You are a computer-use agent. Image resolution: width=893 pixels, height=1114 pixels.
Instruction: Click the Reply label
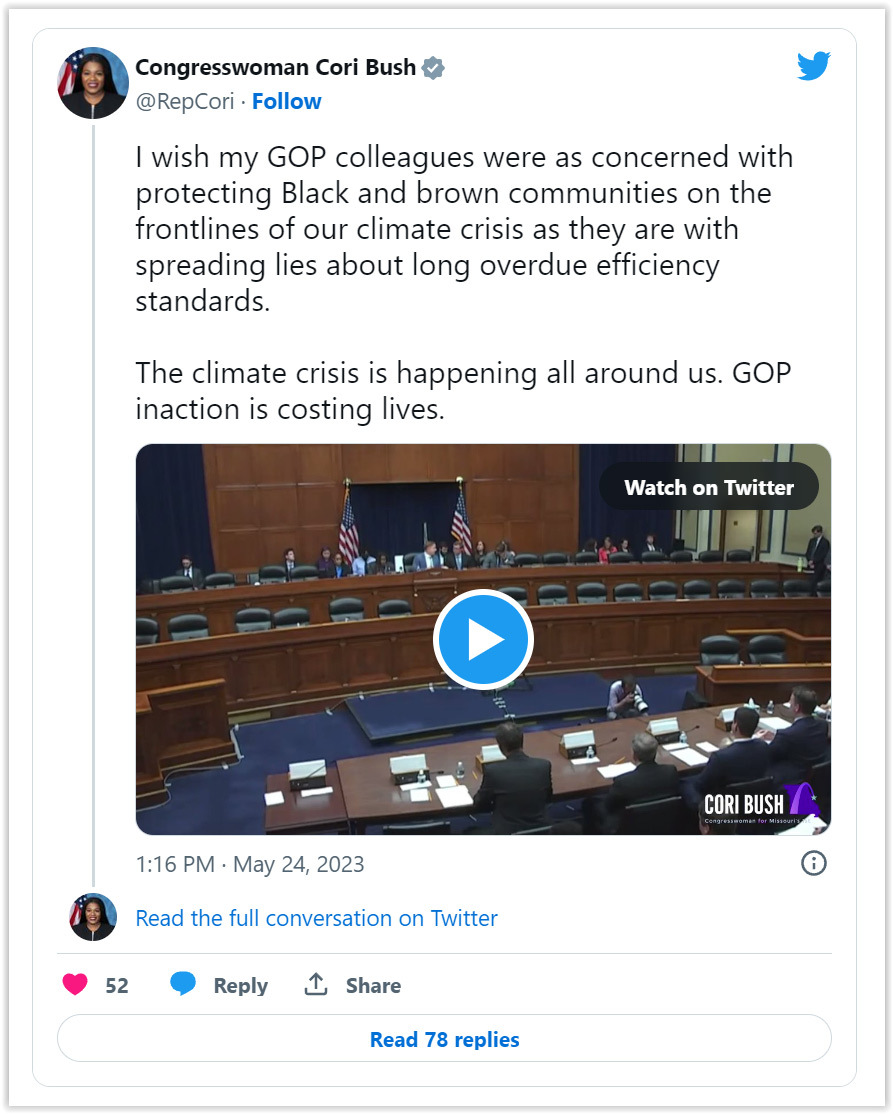241,985
